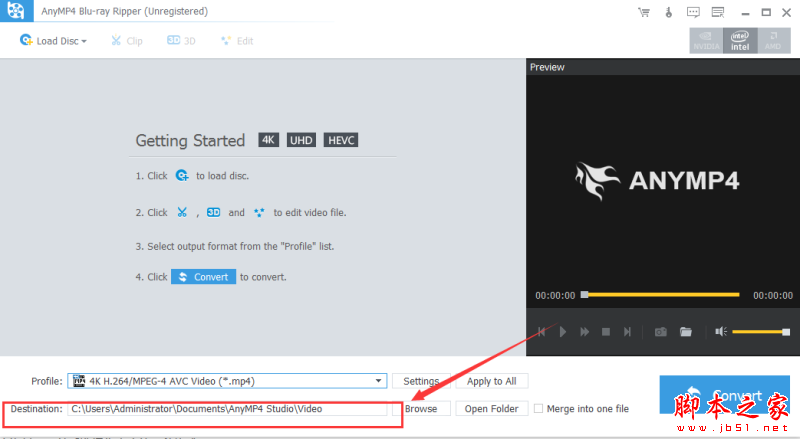Mute the preview audio speaker icon
Screen dimensions: 800x439
click(x=720, y=332)
